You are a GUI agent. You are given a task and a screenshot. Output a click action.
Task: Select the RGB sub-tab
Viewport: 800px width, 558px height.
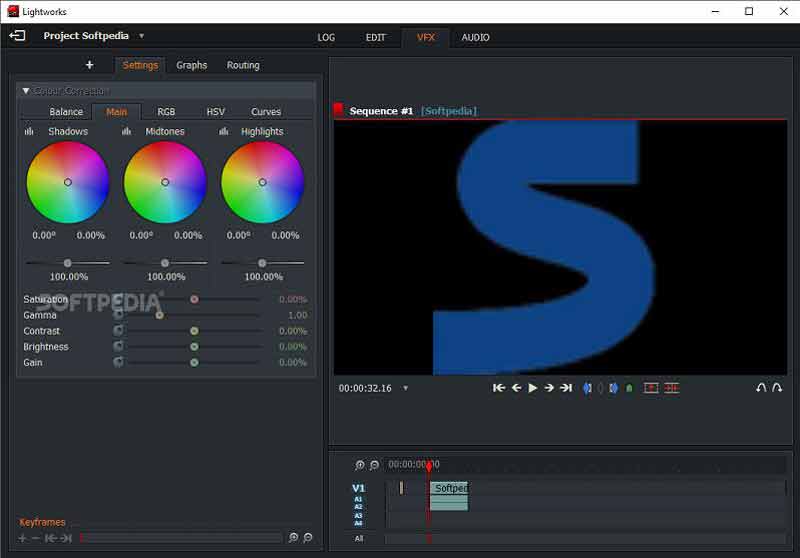[166, 112]
